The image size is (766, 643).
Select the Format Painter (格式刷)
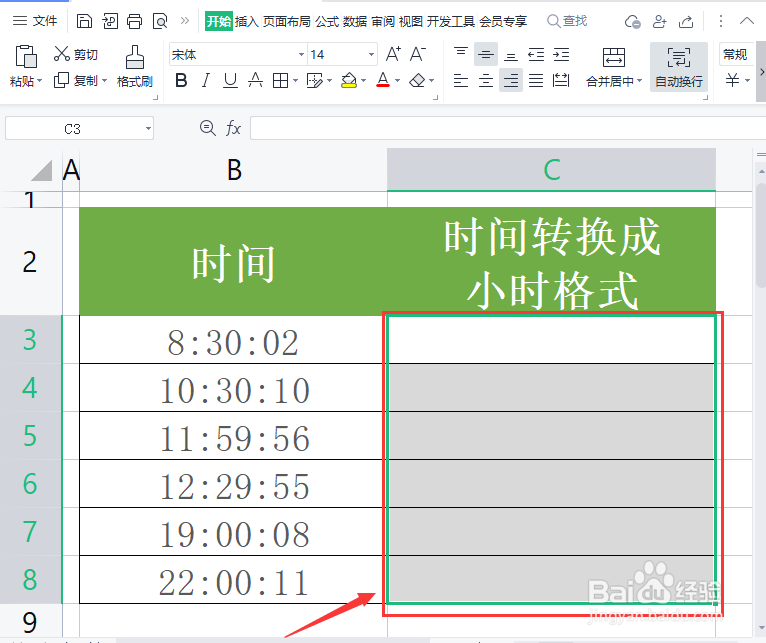[135, 67]
